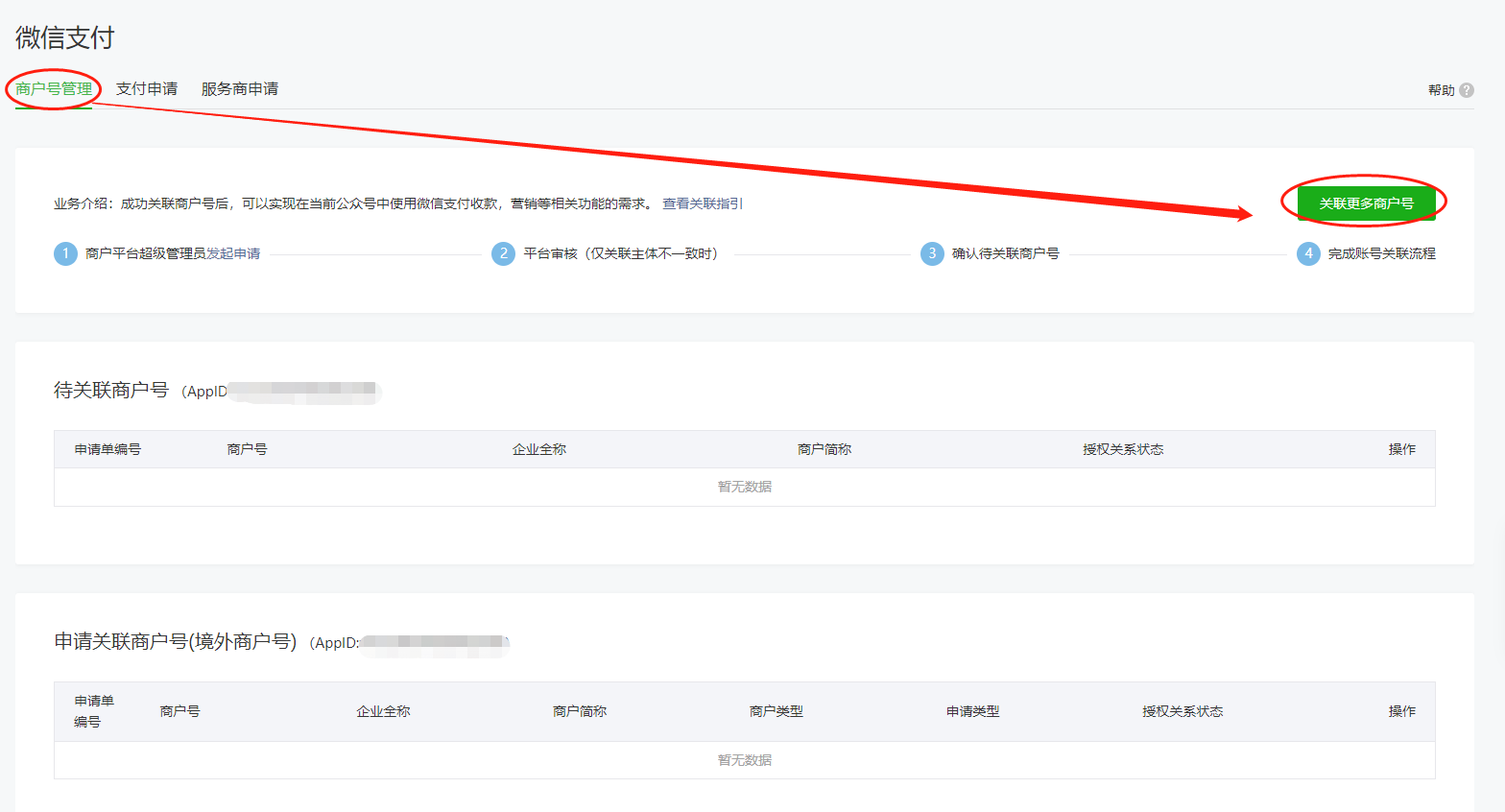Click 暂无数据 in the 境外商户号 table
The height and width of the screenshot is (812, 1505).
pos(745,760)
